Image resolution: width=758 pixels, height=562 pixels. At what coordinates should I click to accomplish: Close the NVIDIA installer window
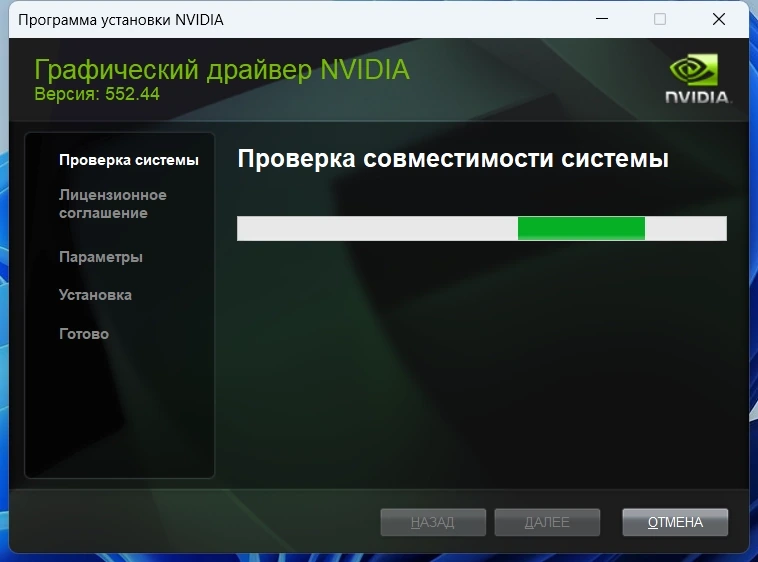tap(719, 19)
